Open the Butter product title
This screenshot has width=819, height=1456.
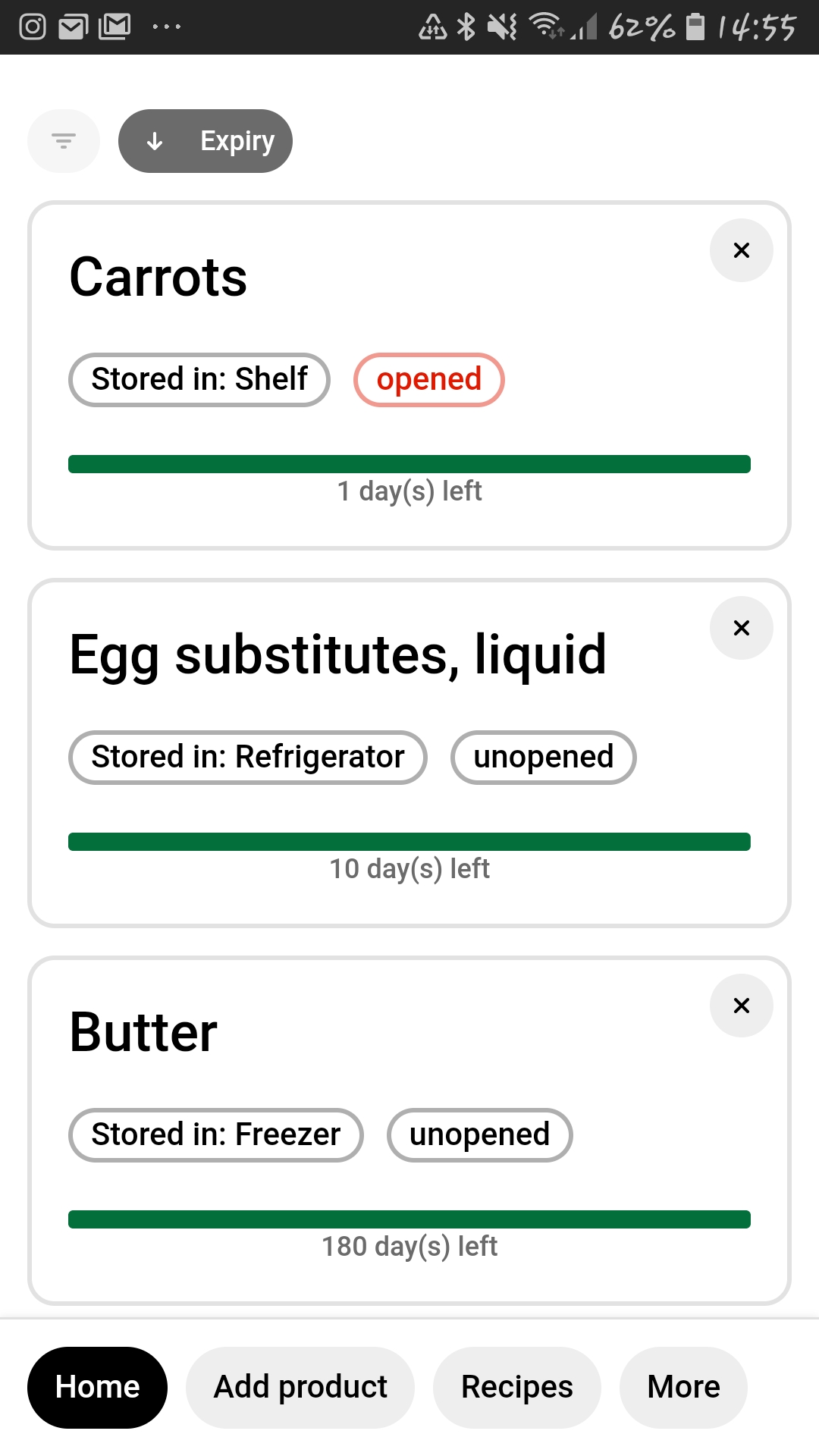[144, 1033]
